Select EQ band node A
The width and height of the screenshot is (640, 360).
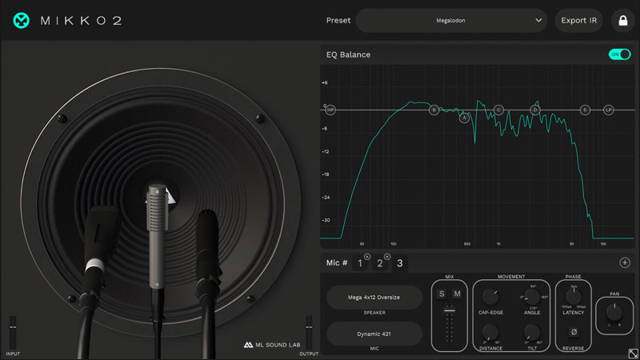[x=464, y=118]
